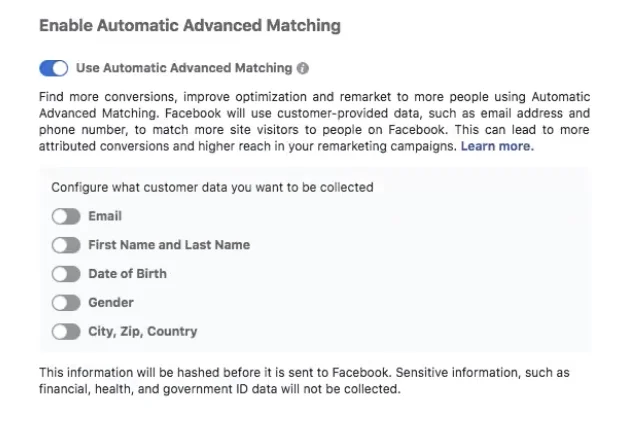Click the Gender label text

[111, 302]
